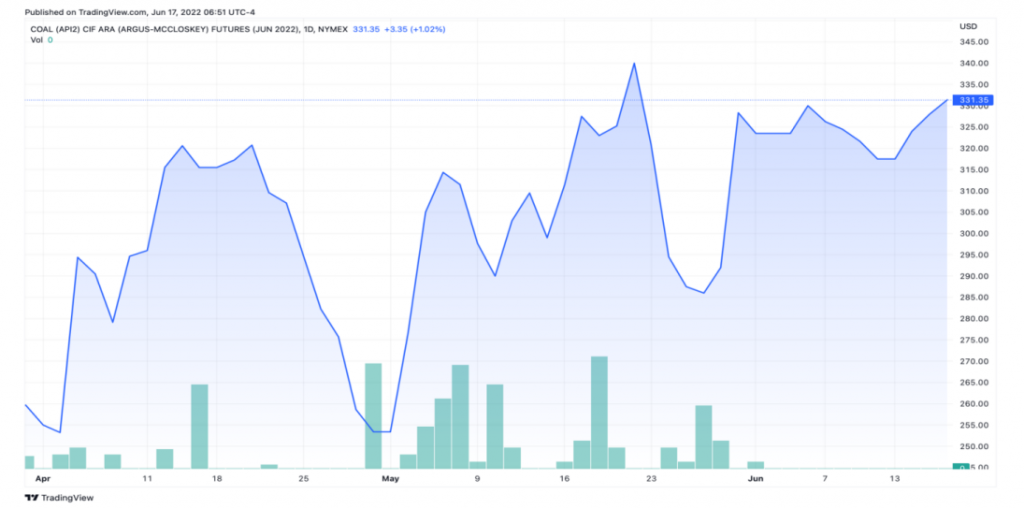
Task: Click the 7 date label on time axis
Action: tap(825, 479)
